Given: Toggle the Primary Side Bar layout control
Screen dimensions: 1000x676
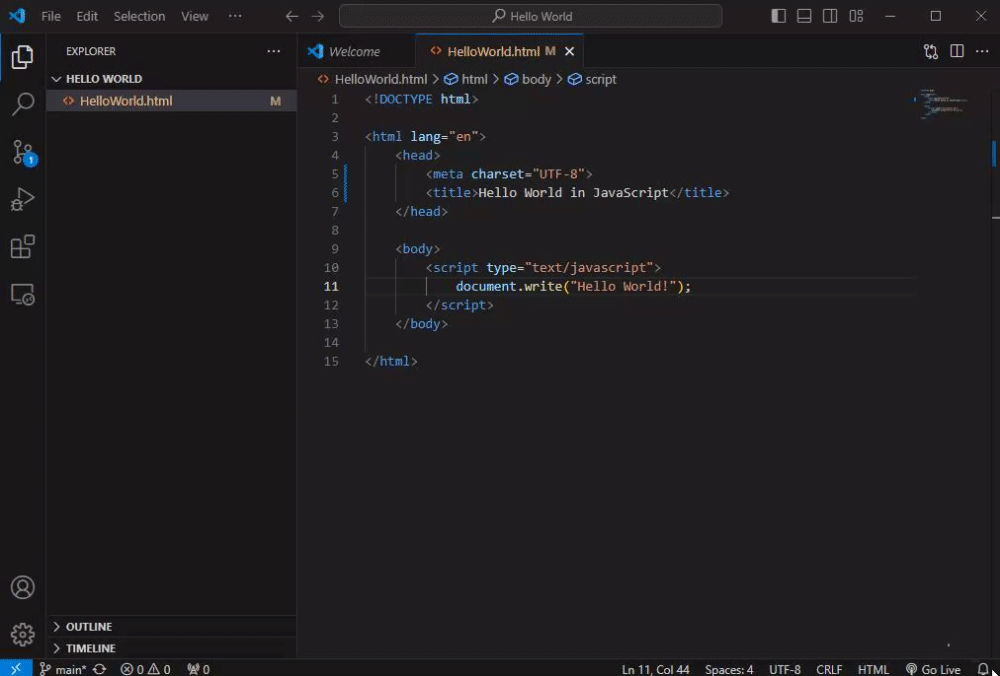Looking at the screenshot, I should tap(778, 16).
